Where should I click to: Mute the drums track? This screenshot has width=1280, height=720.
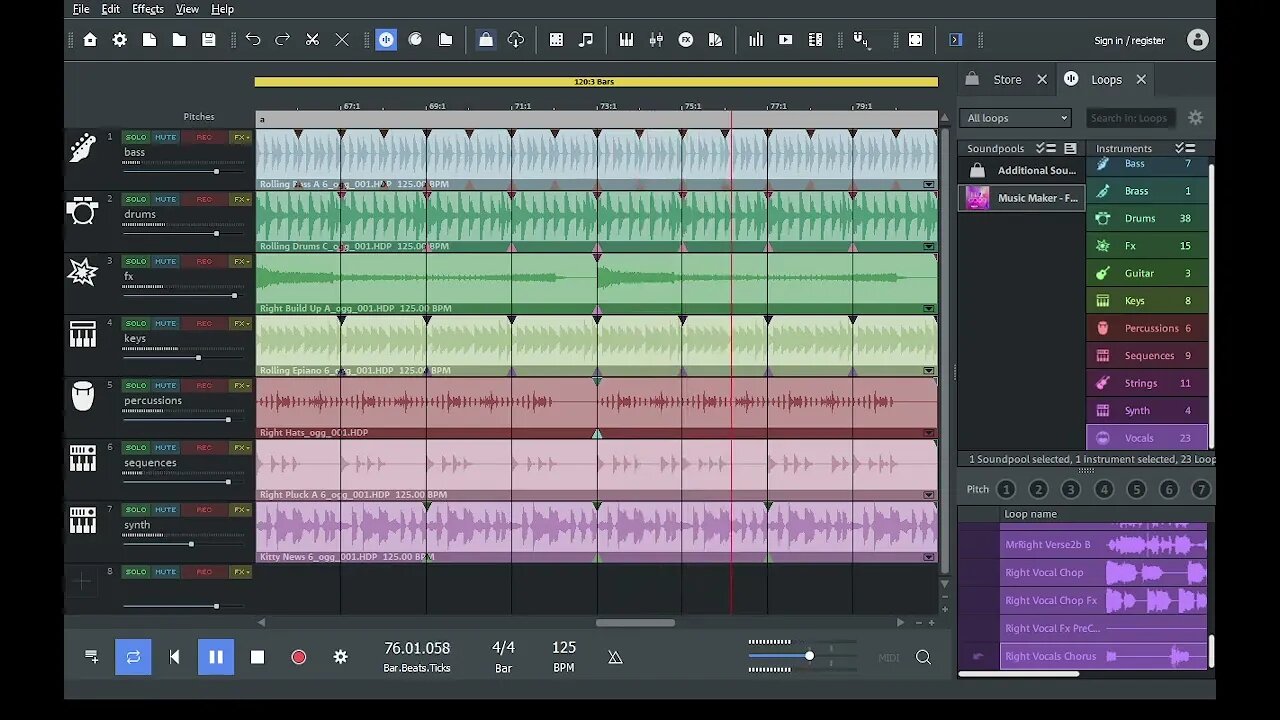point(165,199)
